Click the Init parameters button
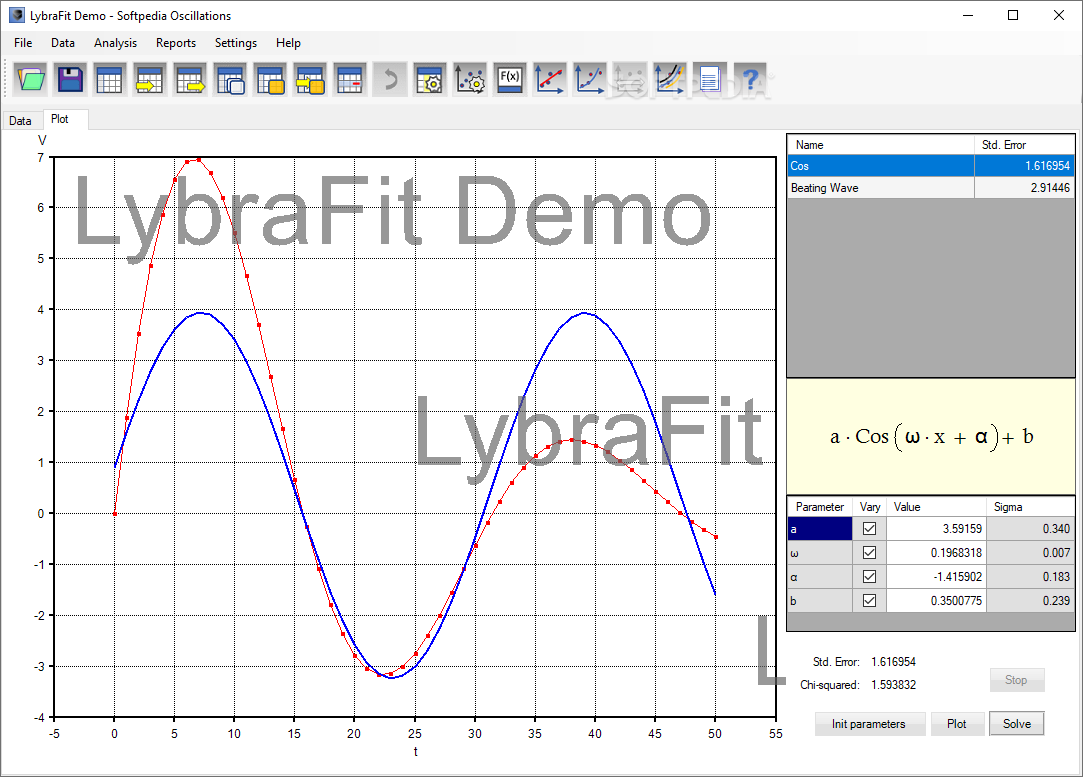This screenshot has width=1083, height=777. pos(869,724)
